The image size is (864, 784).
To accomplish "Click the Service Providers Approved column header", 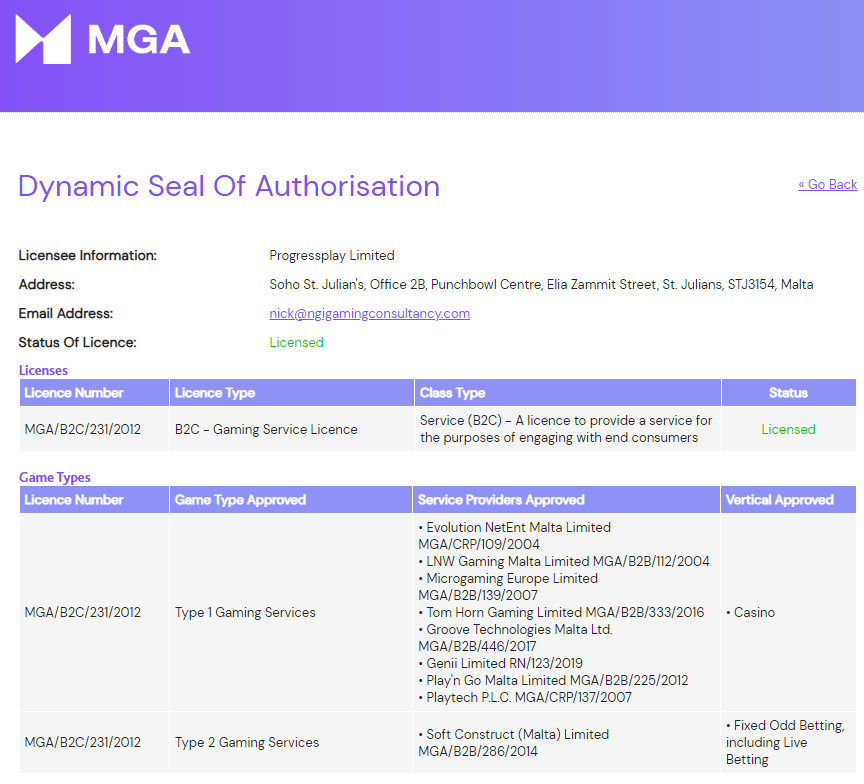I will (x=566, y=500).
